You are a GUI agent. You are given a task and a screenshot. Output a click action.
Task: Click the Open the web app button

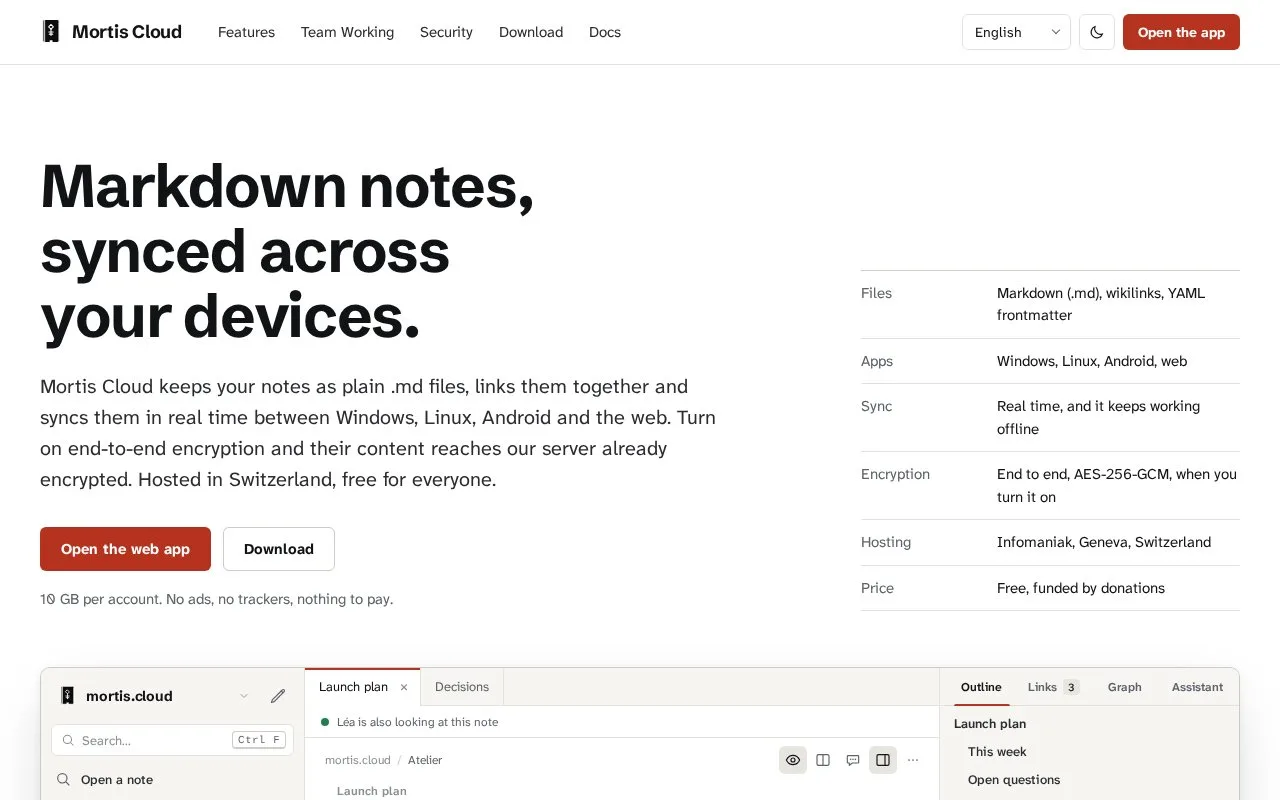click(x=125, y=549)
